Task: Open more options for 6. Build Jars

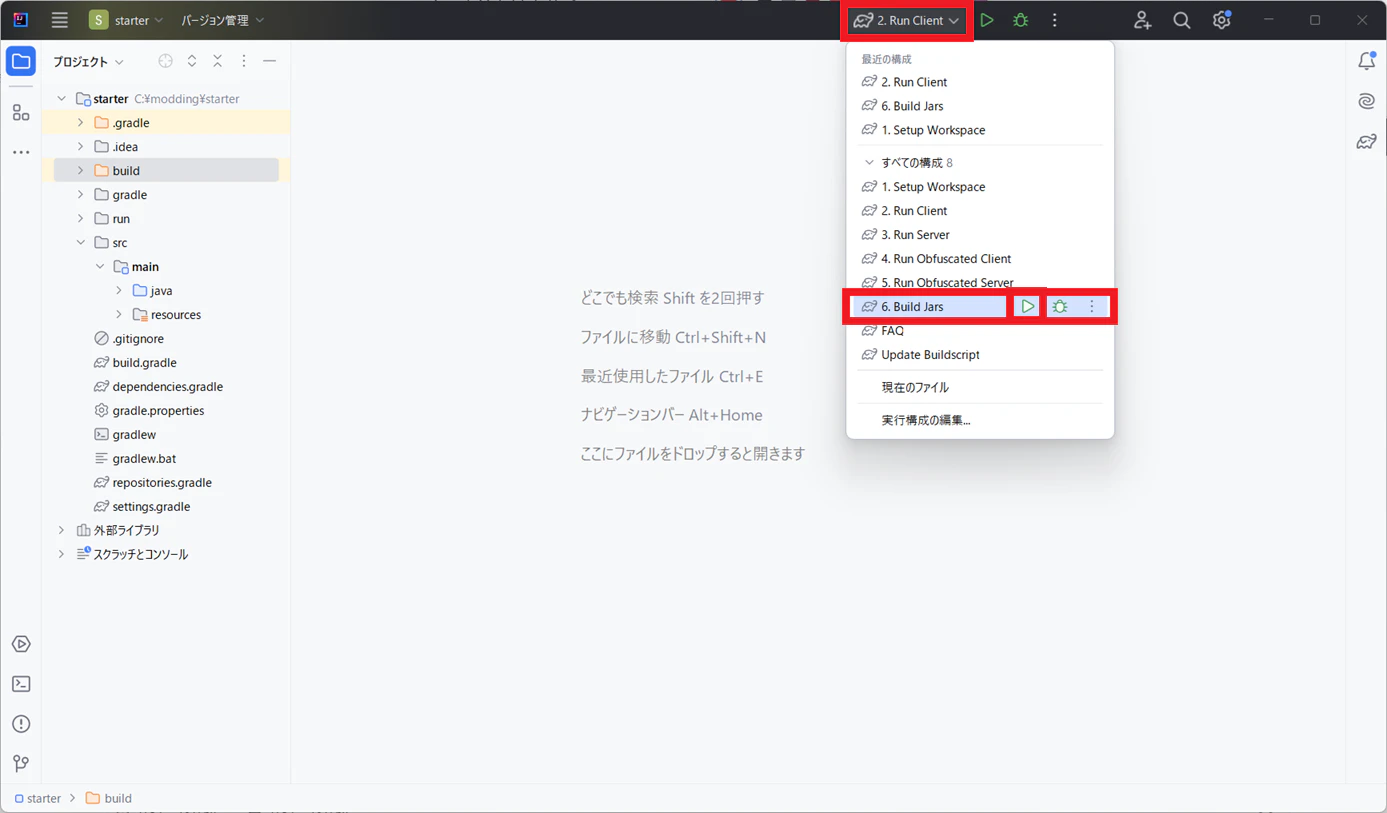Action: (x=1092, y=307)
